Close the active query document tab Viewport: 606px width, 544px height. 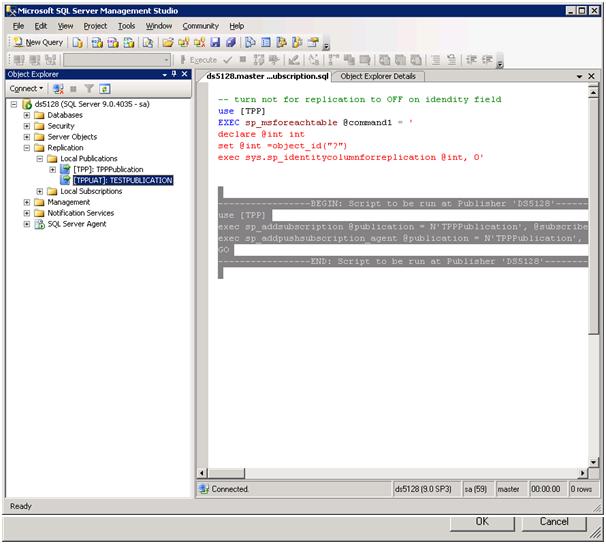591,76
